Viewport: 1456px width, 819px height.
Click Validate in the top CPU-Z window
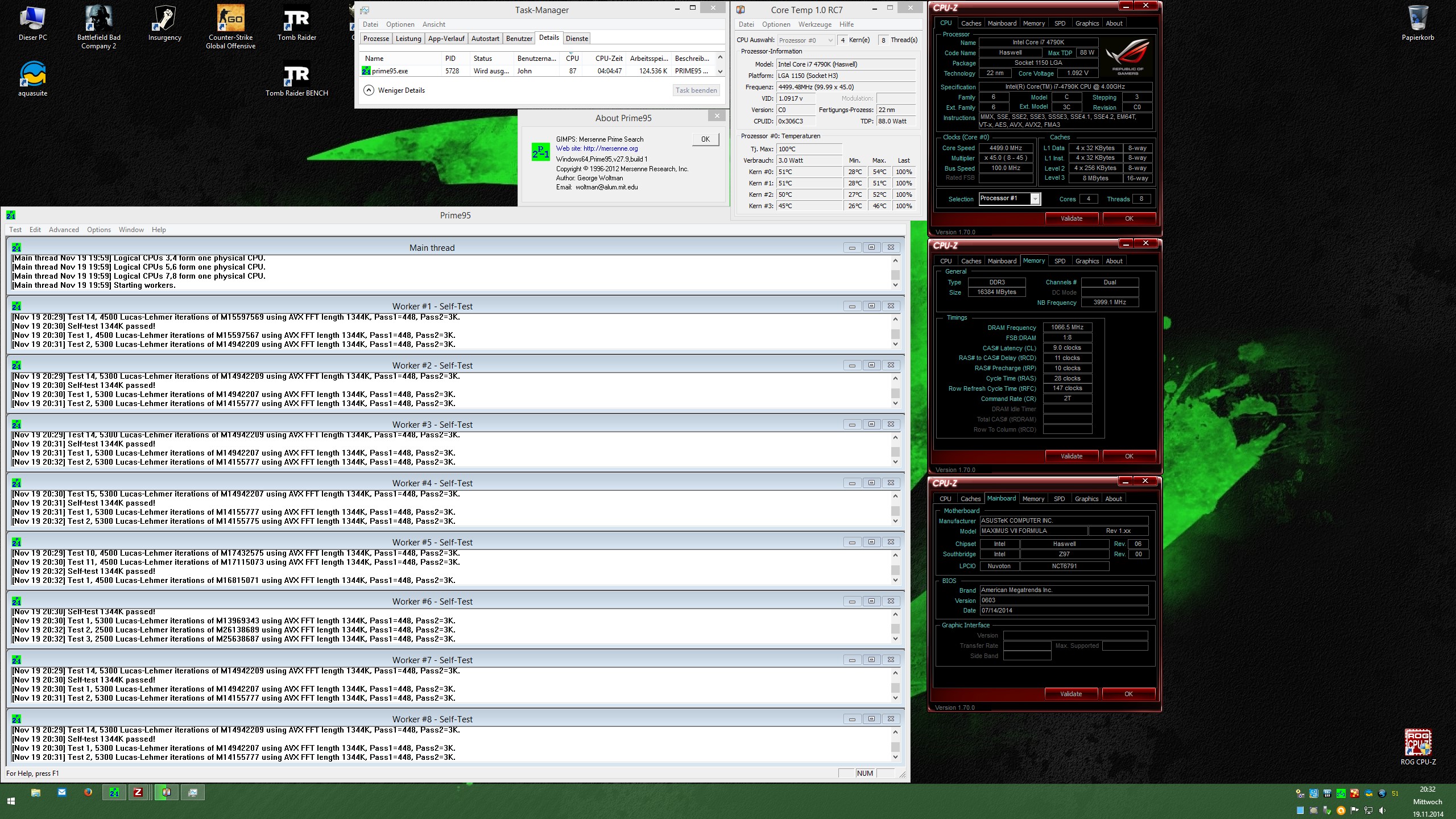click(x=1072, y=218)
